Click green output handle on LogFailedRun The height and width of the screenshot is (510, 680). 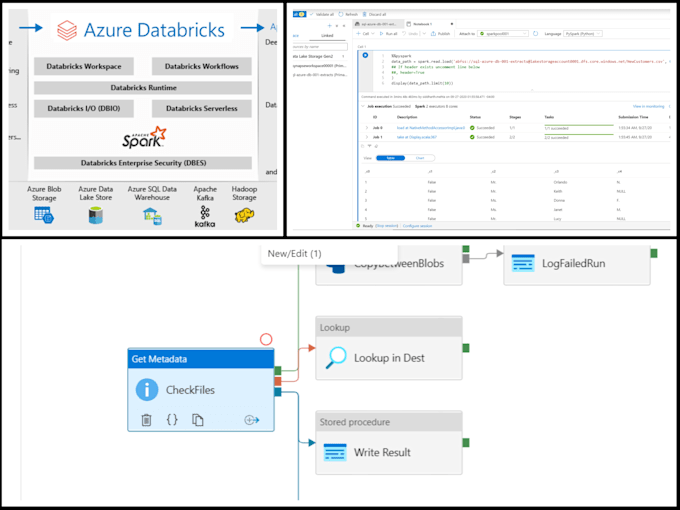pyautogui.click(x=654, y=253)
